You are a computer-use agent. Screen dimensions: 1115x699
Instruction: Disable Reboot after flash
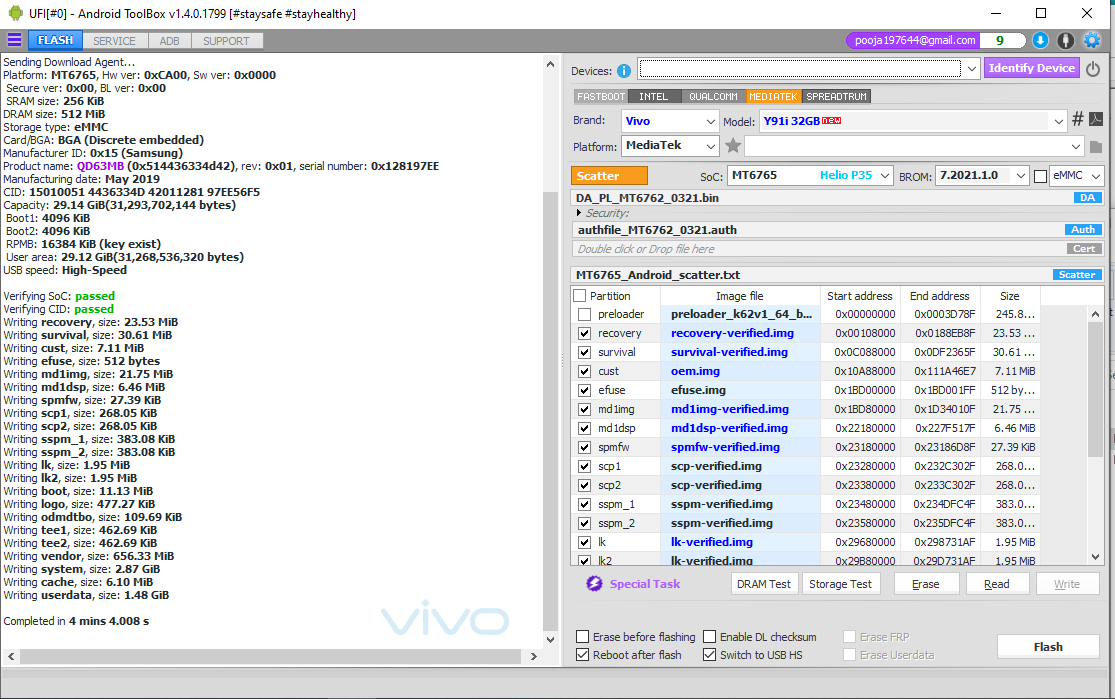(x=582, y=655)
